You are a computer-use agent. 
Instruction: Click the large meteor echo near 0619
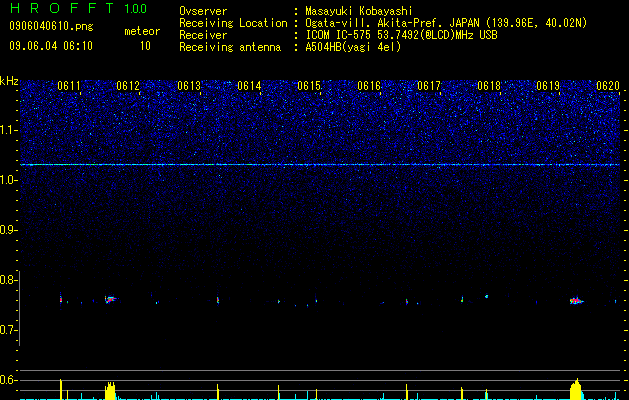point(577,301)
